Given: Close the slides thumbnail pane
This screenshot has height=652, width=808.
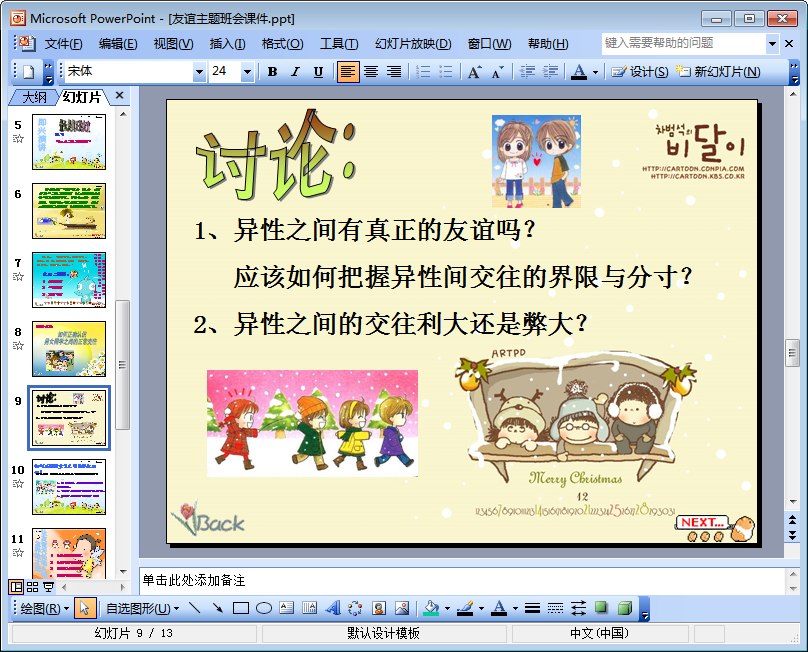Looking at the screenshot, I should (x=120, y=95).
